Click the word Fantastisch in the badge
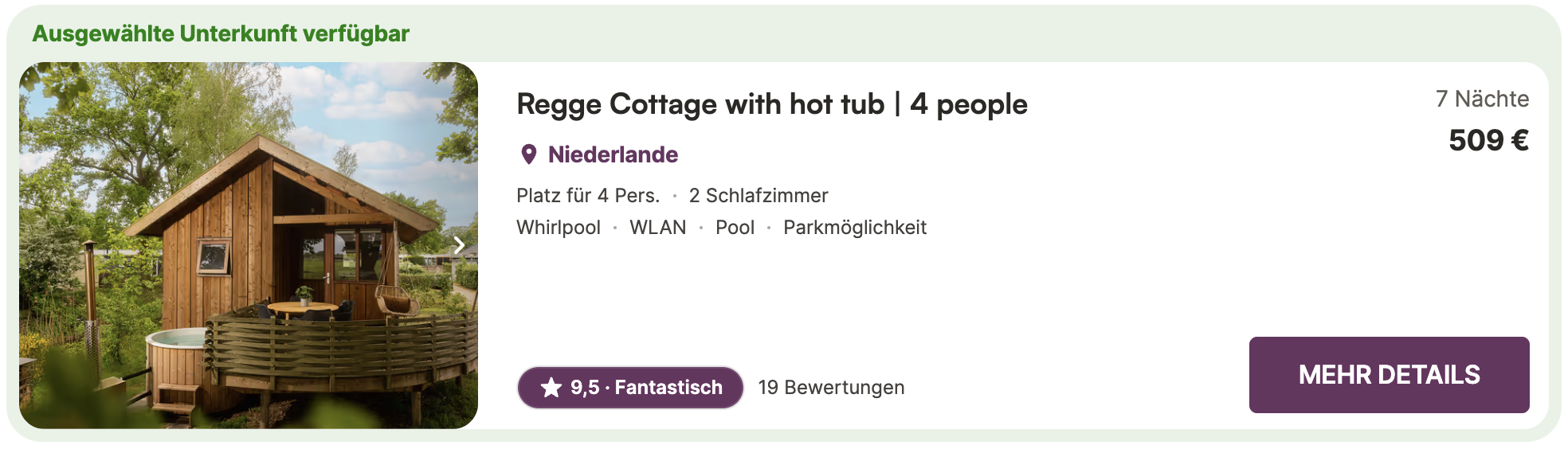Image resolution: width=1568 pixels, height=449 pixels. pos(668,388)
